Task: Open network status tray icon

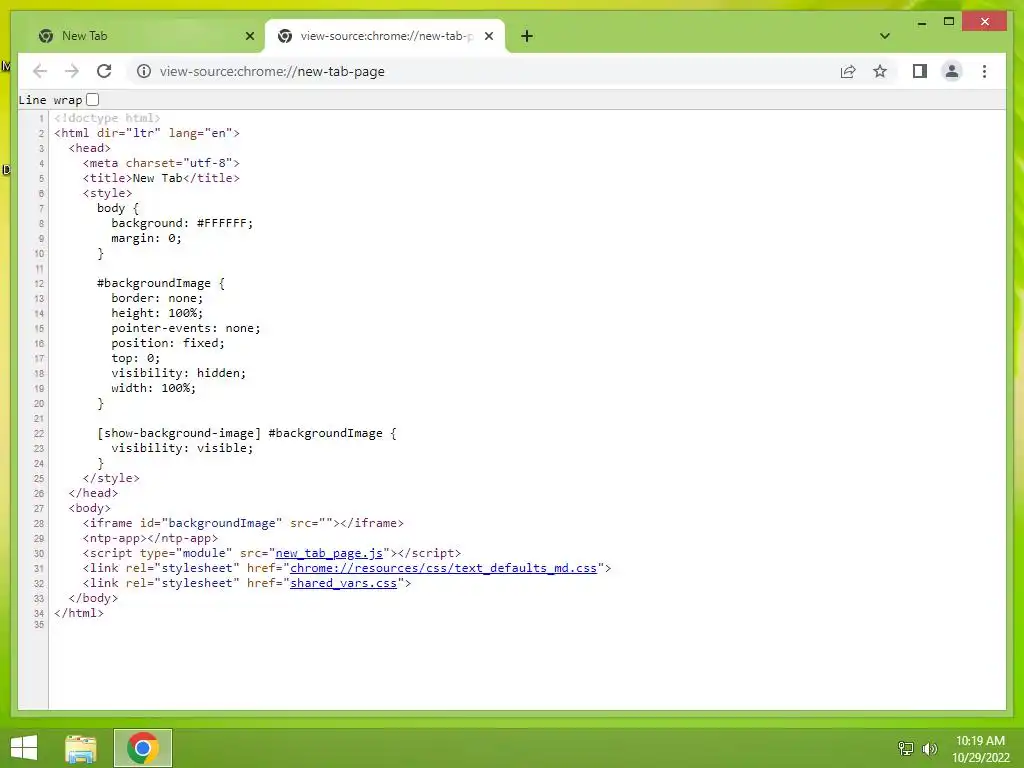Action: (x=906, y=748)
